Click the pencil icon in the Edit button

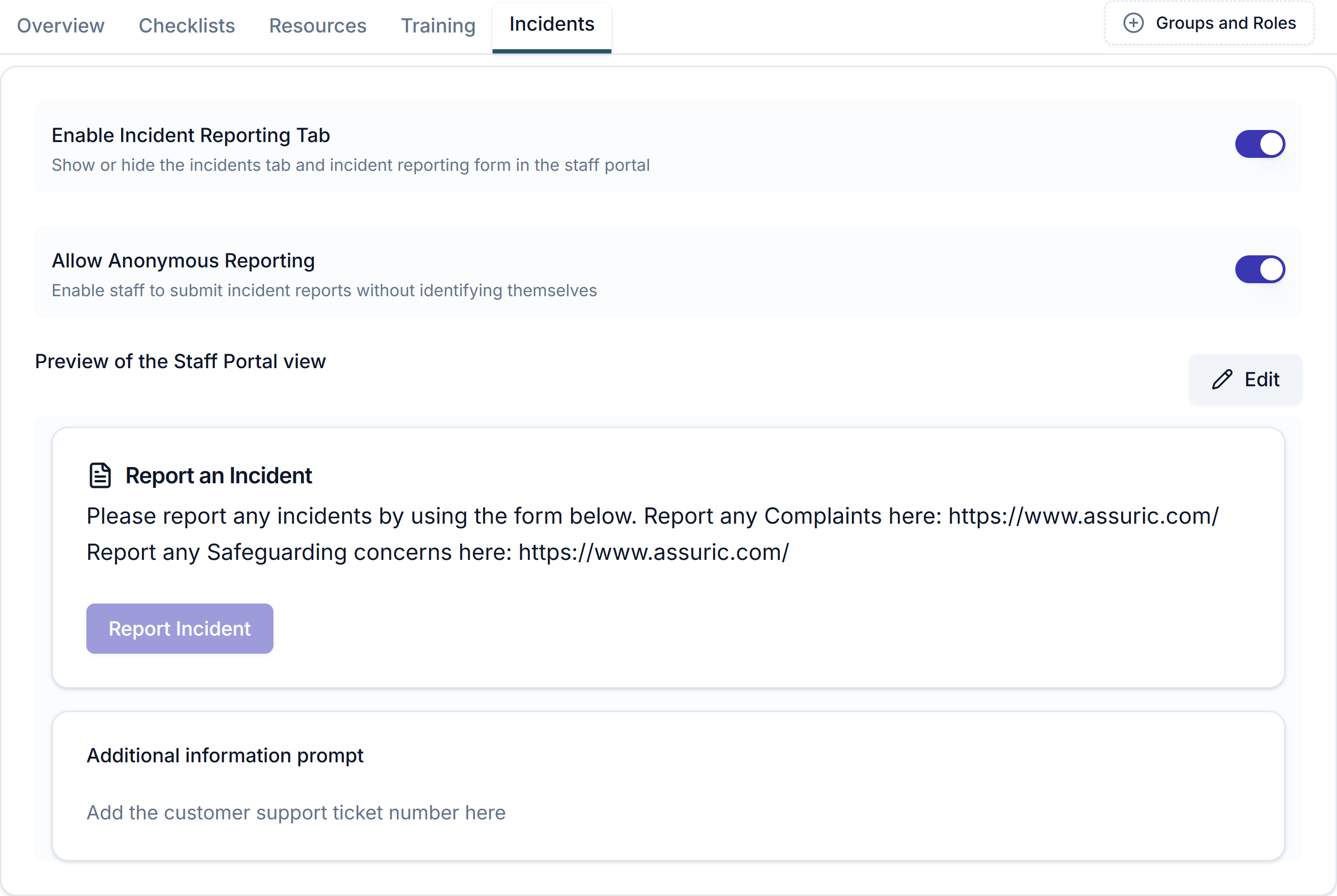pyautogui.click(x=1221, y=379)
